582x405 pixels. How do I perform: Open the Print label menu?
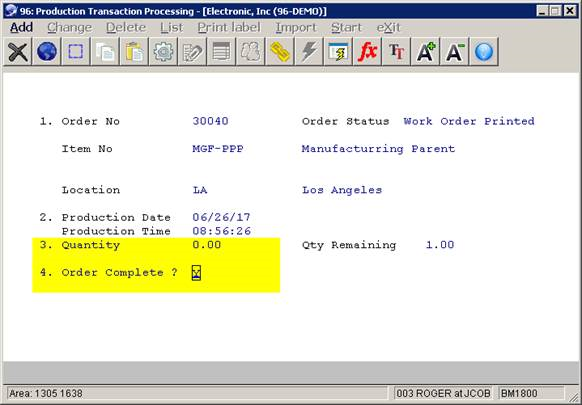point(229,27)
